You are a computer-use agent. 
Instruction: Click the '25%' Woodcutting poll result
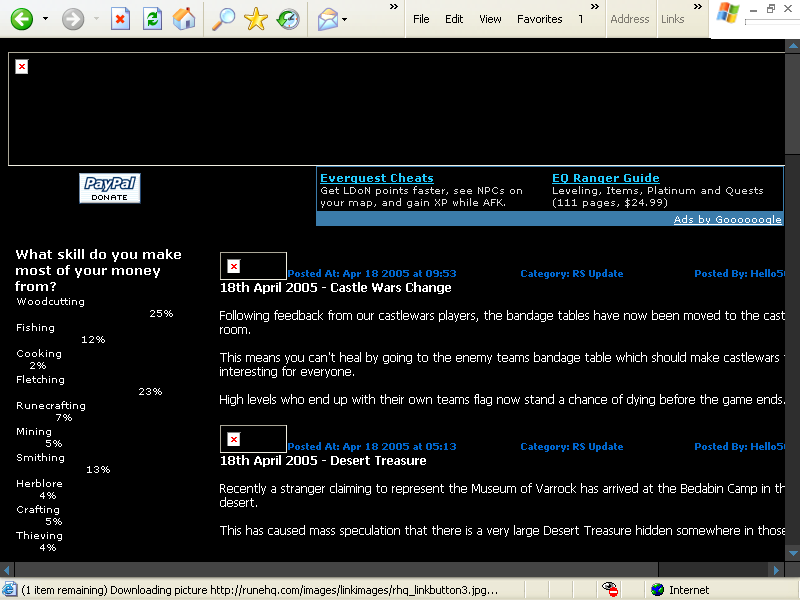coord(161,314)
